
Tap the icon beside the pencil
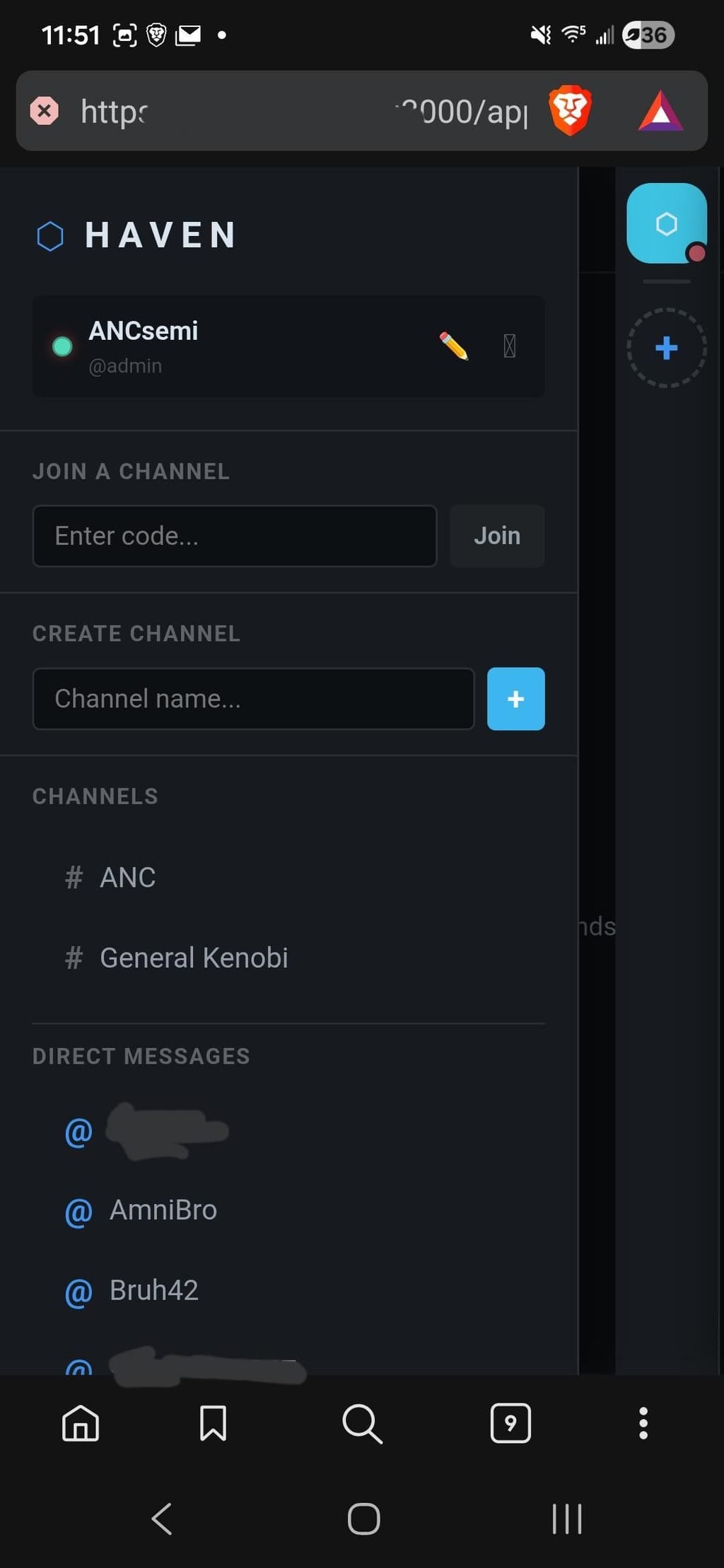point(509,346)
